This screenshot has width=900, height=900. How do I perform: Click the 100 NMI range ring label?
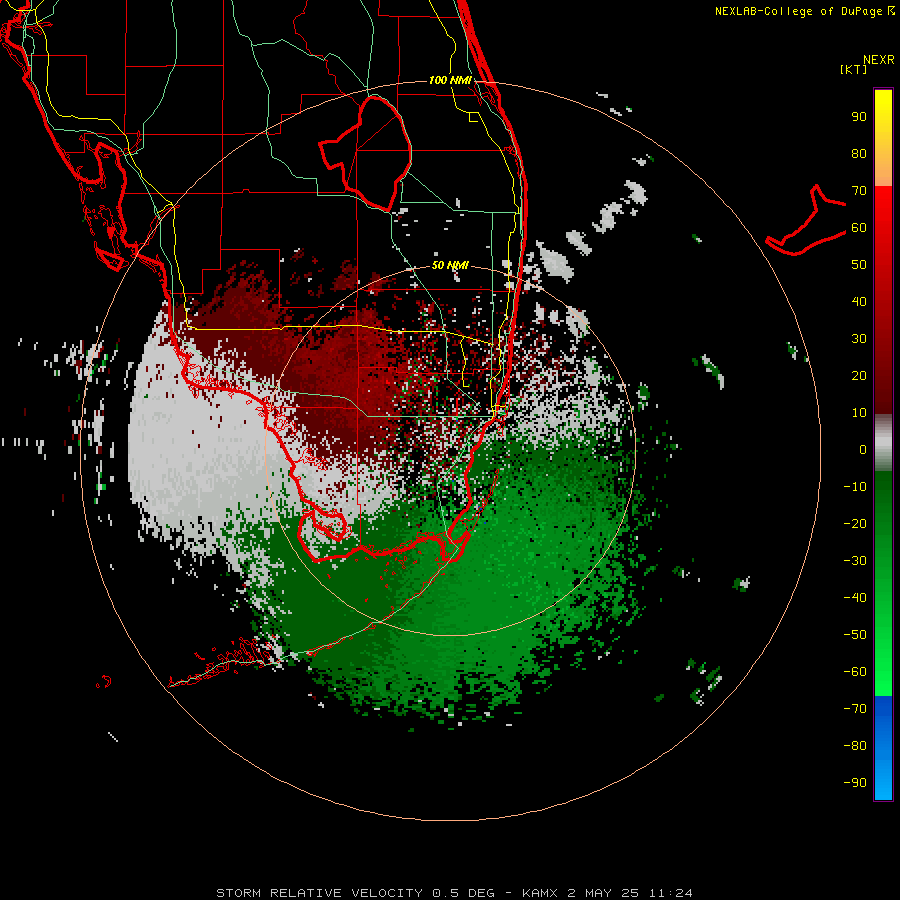(450, 80)
